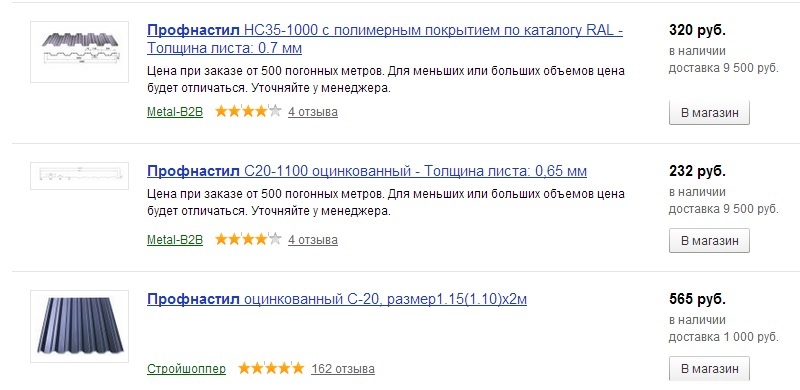This screenshot has width=800, height=390.
Task: Open the С20-1100 оцинкованный profile drawing thumbnail
Action: pos(80,176)
